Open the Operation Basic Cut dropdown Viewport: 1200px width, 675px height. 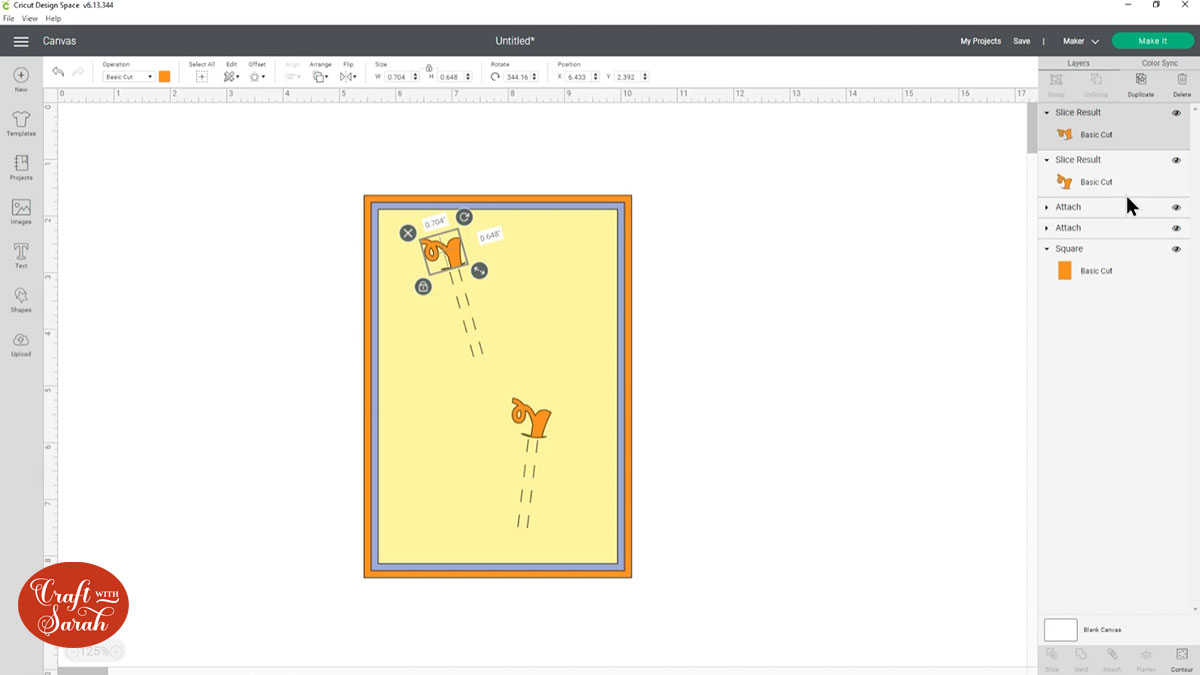click(x=129, y=77)
